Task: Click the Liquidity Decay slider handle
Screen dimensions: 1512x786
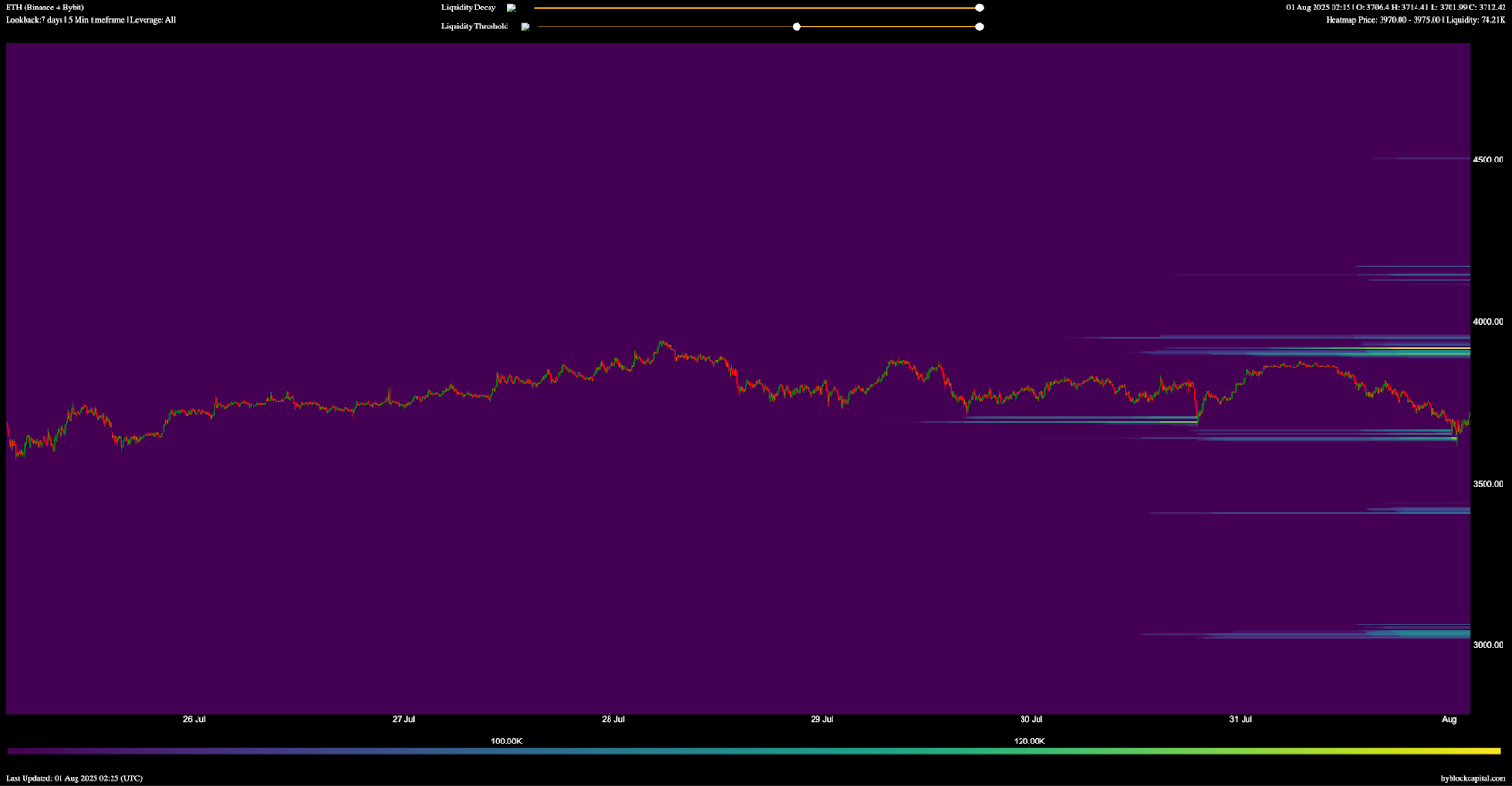Action: [x=979, y=8]
